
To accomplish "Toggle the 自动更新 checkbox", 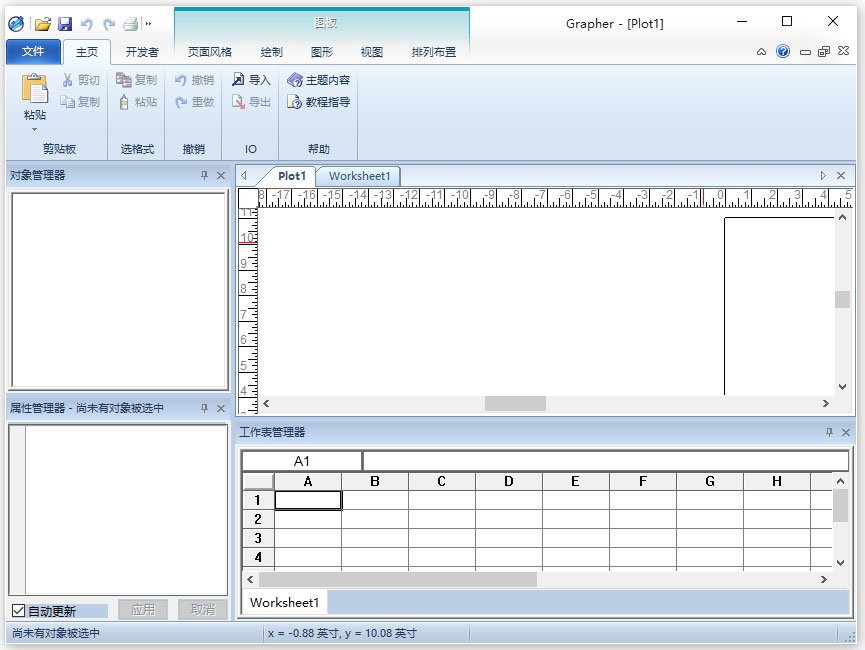I will click(x=18, y=610).
